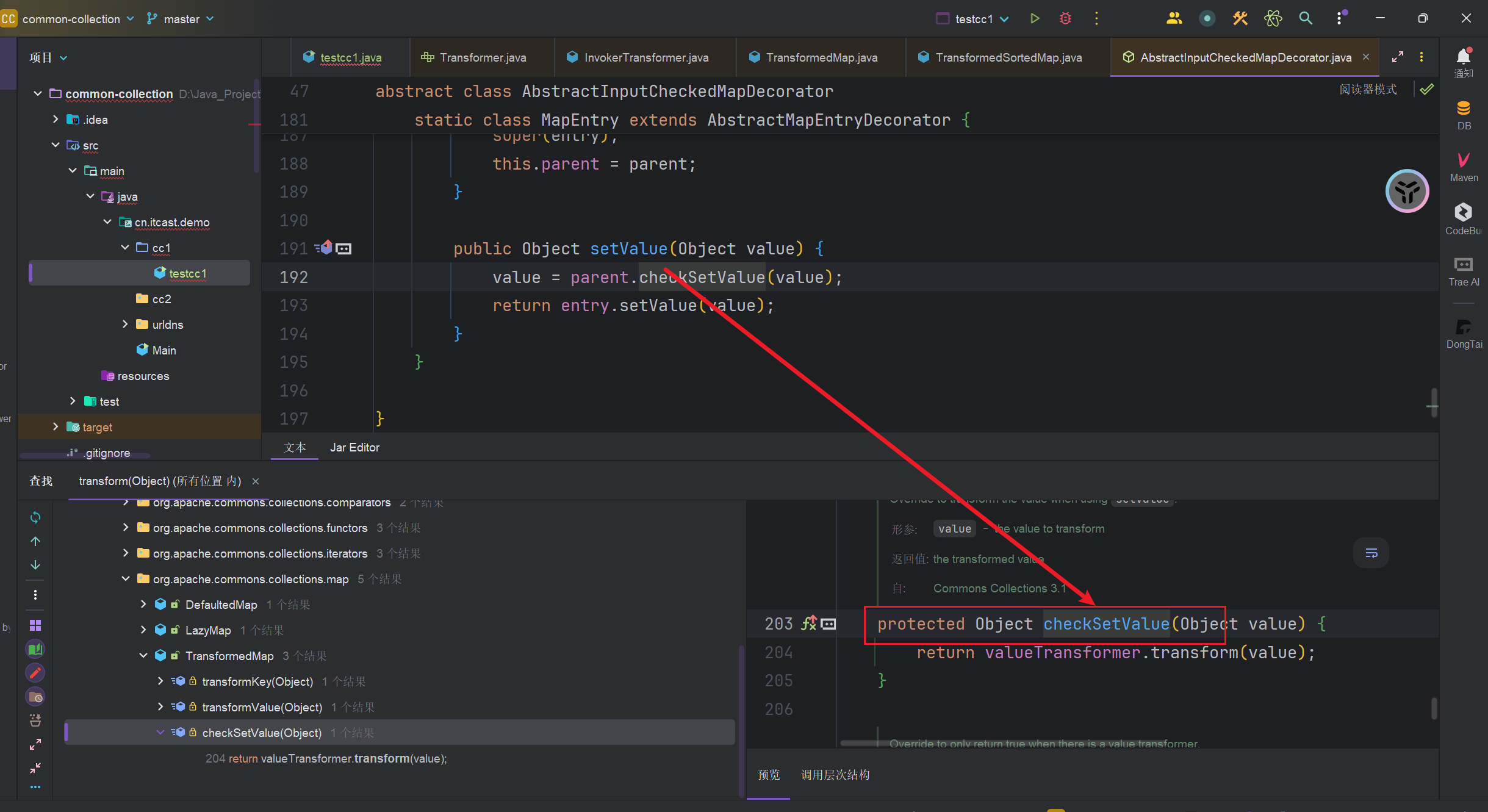The image size is (1488, 812).
Task: Open the notifications bell panel
Action: (x=1464, y=62)
